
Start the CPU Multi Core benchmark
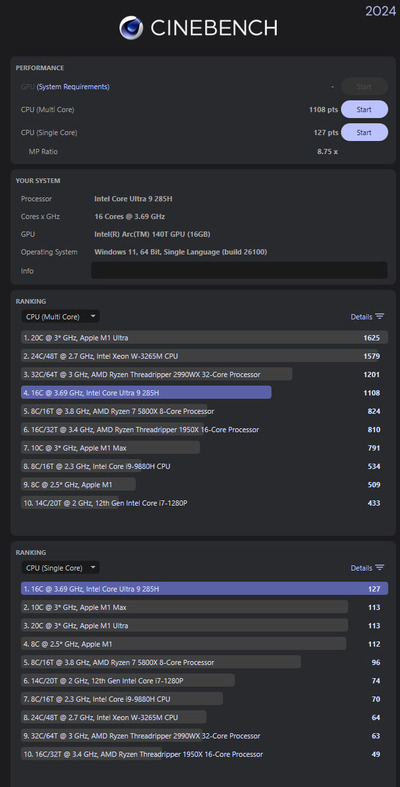click(364, 109)
